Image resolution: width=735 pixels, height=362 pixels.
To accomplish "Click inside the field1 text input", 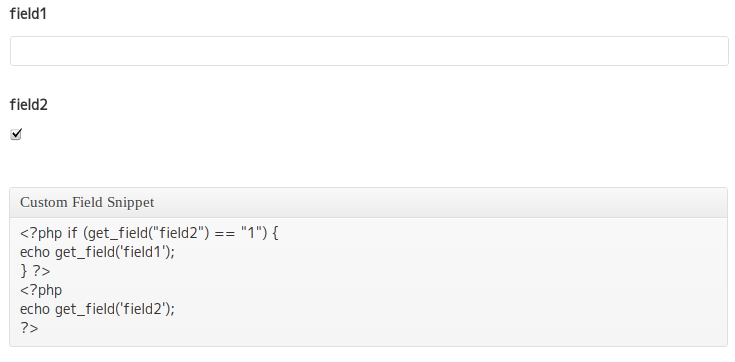I will click(369, 51).
